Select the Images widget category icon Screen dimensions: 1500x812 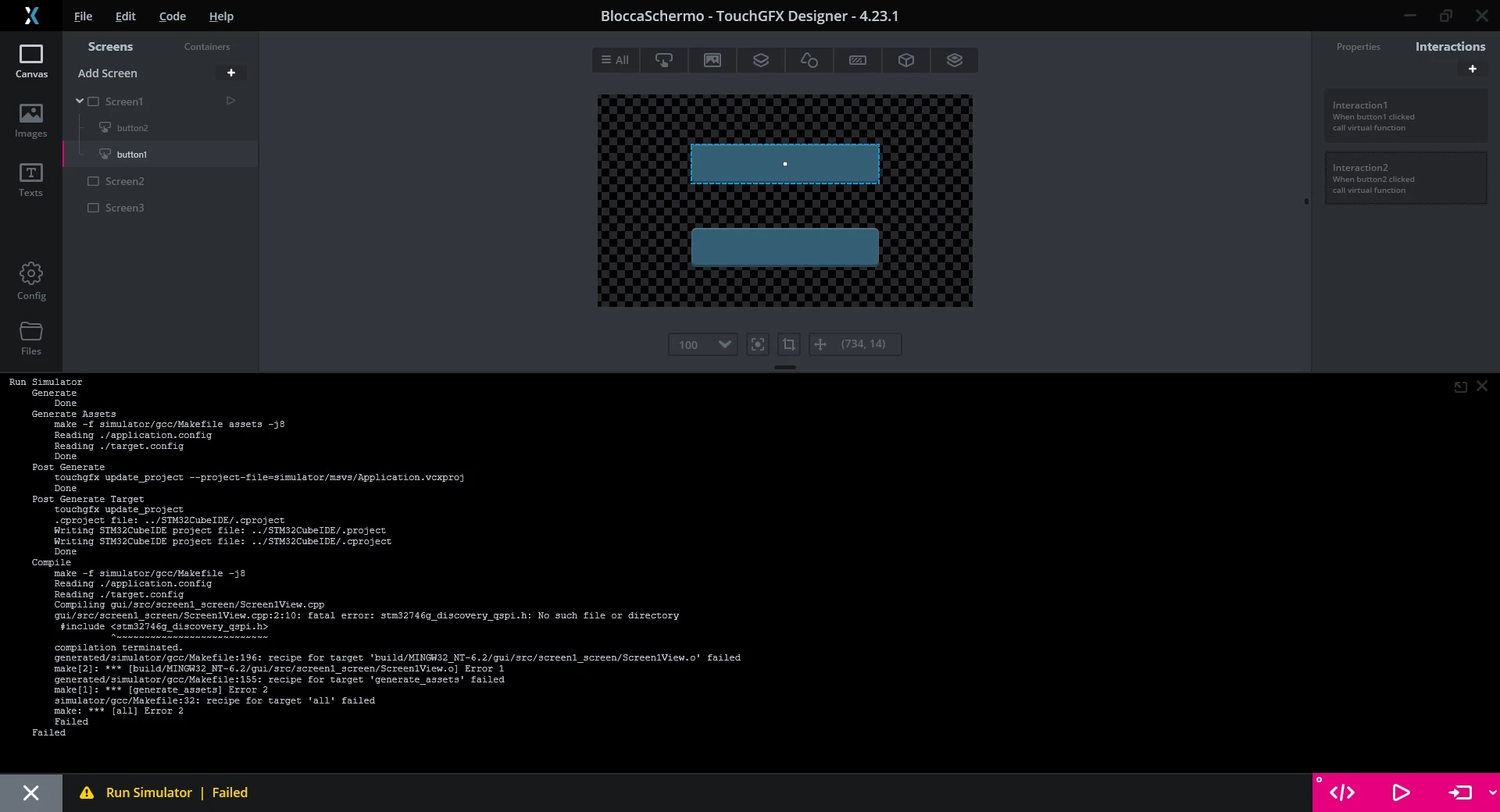712,60
